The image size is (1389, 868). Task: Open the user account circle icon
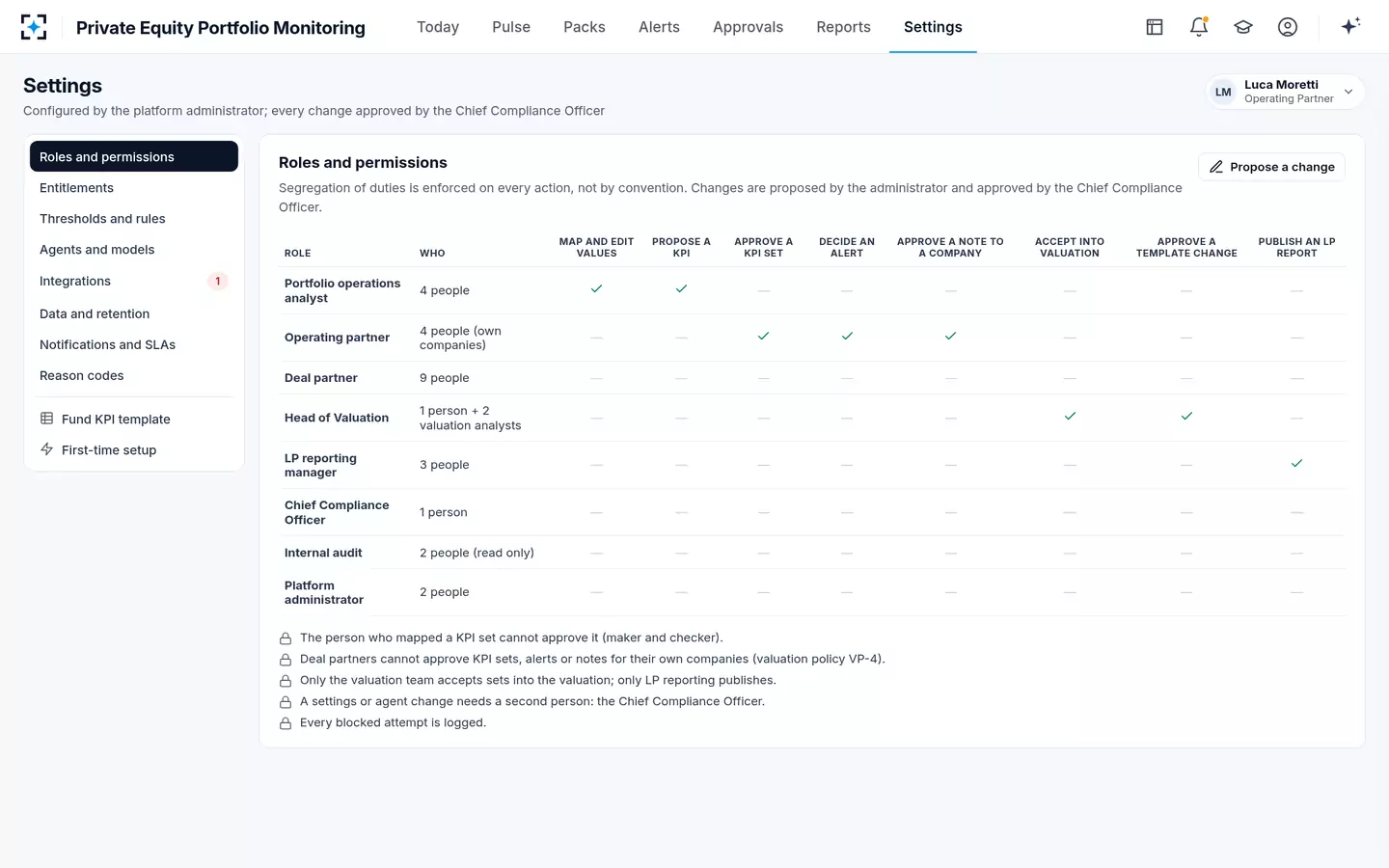coord(1288,27)
